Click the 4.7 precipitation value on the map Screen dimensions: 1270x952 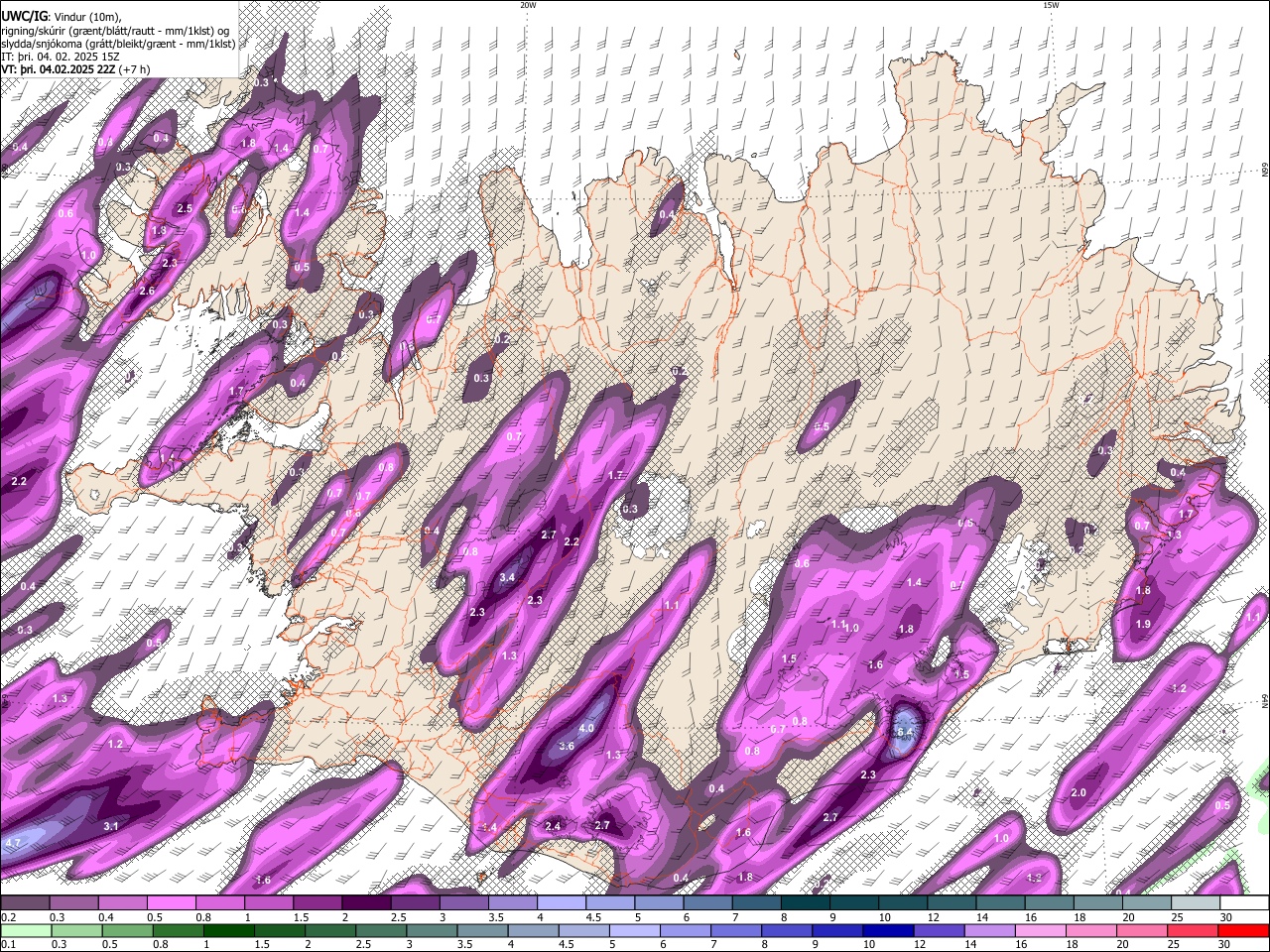coord(13,842)
